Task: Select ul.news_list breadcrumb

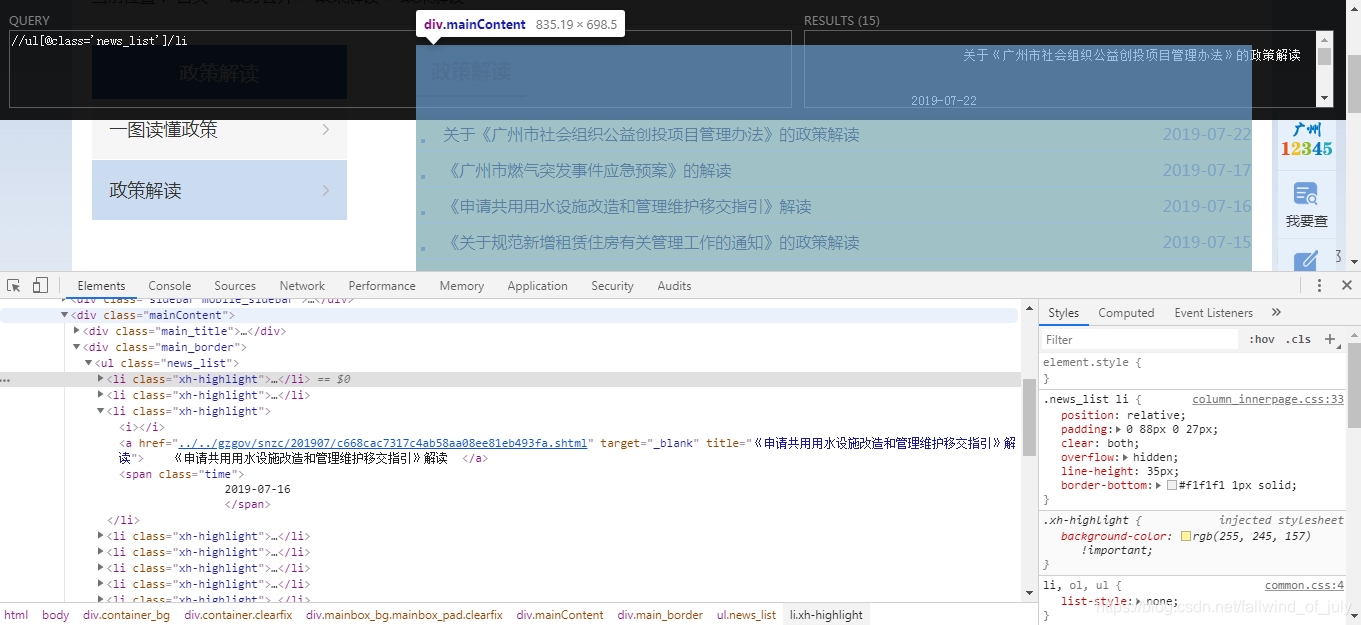Action: [x=746, y=615]
